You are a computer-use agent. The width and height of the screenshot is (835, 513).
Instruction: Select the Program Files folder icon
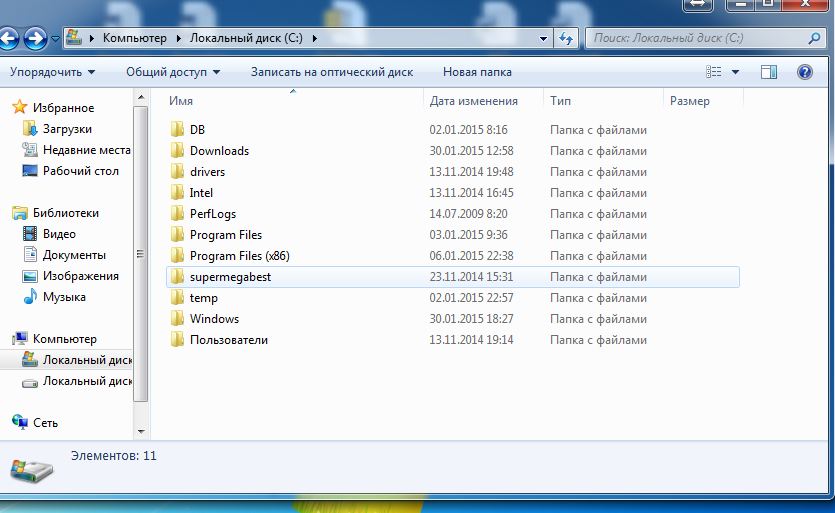[x=177, y=235]
